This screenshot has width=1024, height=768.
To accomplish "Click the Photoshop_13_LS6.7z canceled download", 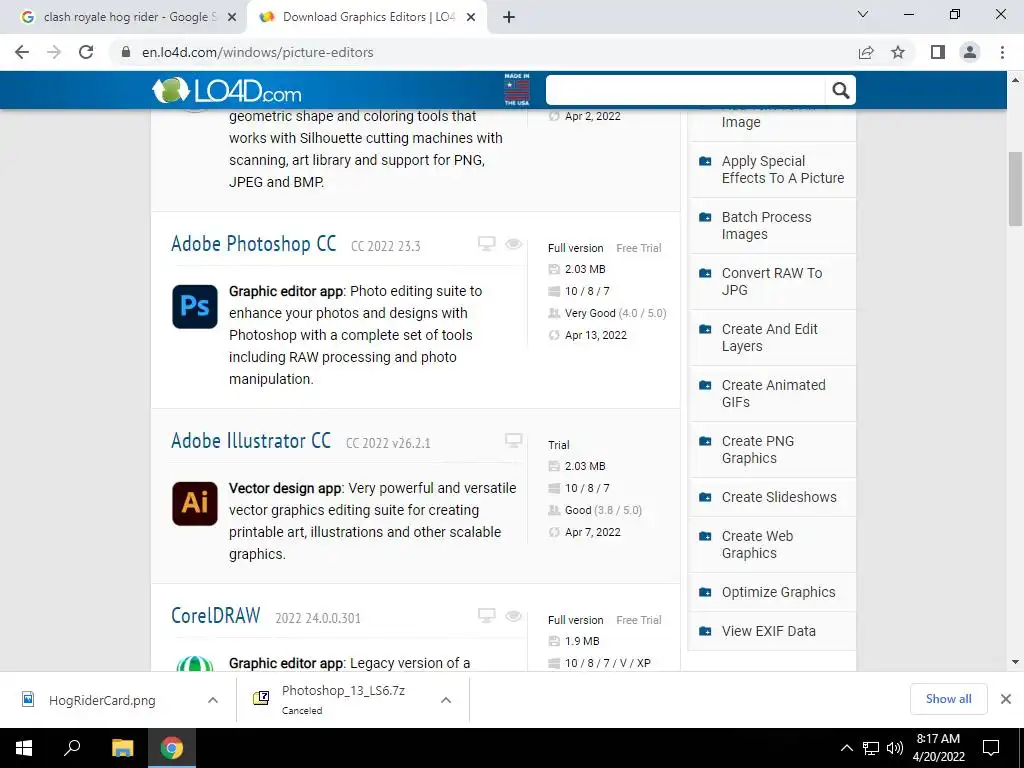I will (343, 699).
